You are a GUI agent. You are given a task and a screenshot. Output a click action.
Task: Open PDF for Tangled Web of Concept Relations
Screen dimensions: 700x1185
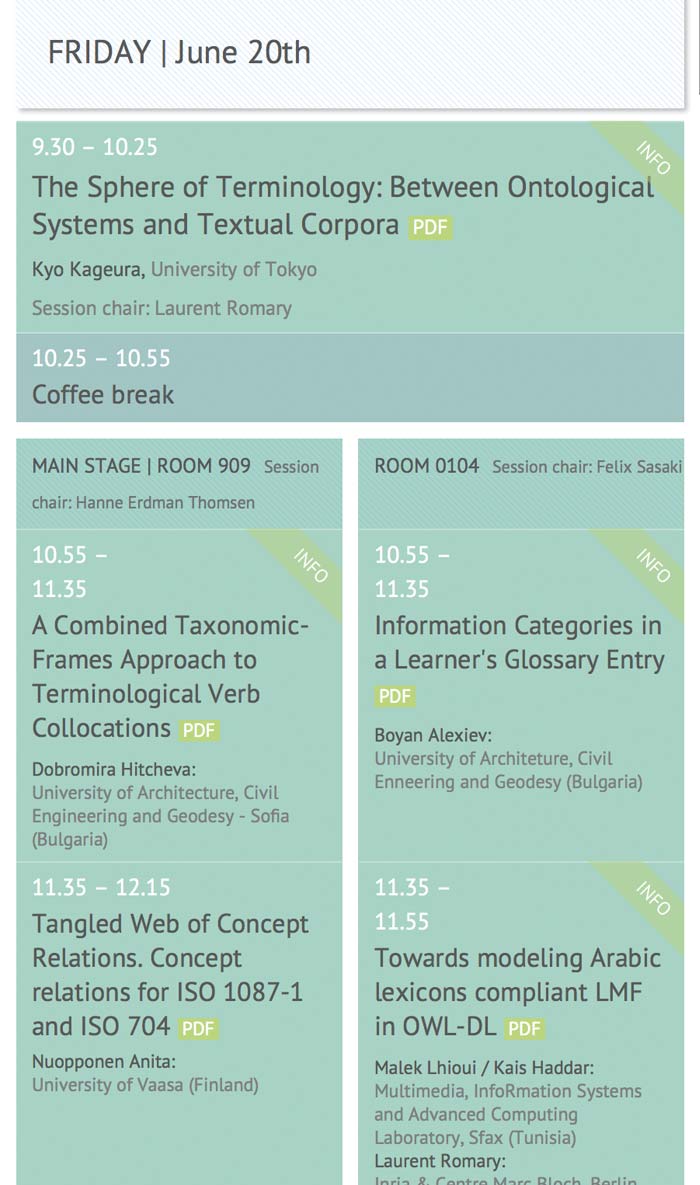198,1028
